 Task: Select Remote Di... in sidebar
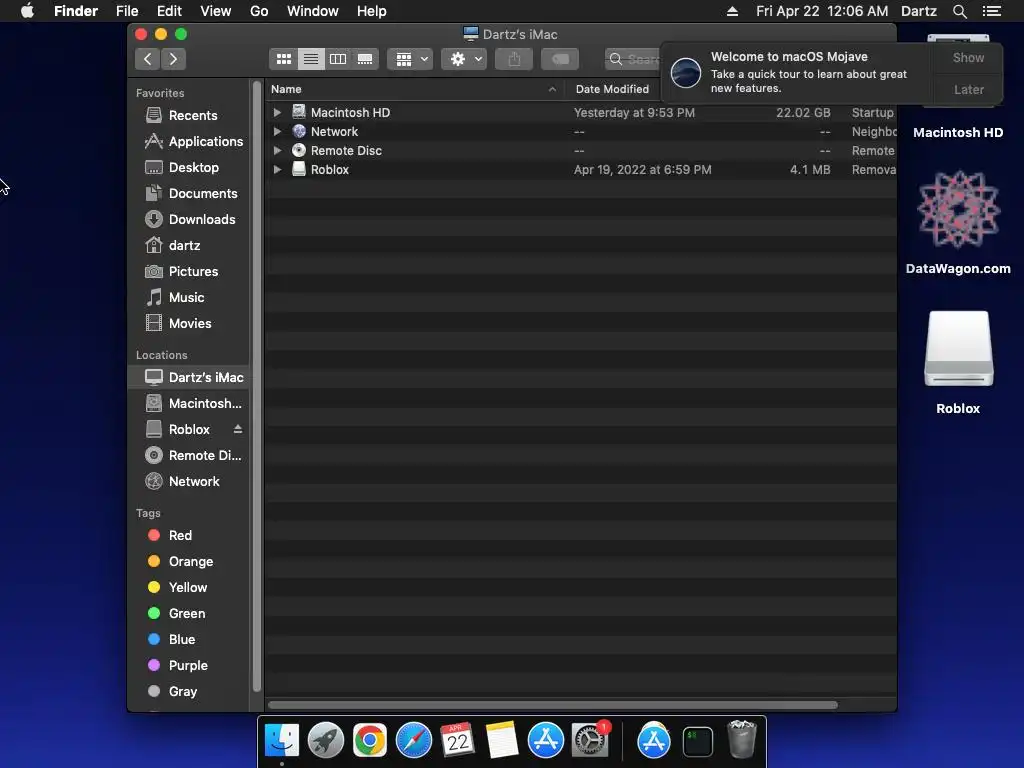[188, 456]
